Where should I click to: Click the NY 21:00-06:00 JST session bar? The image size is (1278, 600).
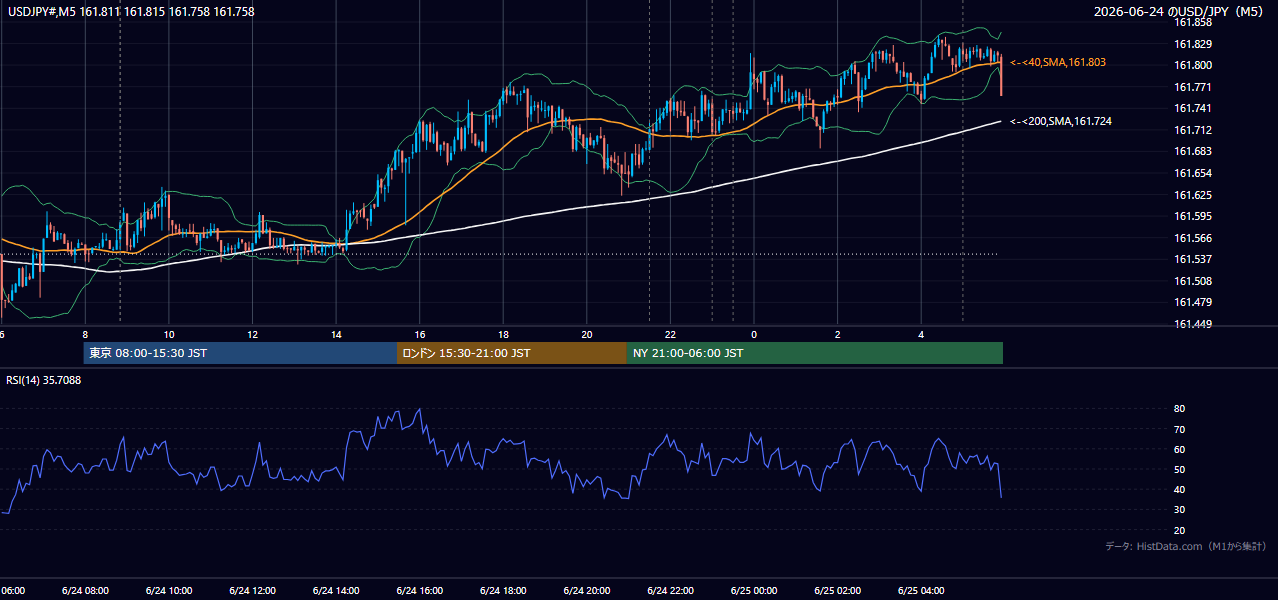click(x=815, y=353)
